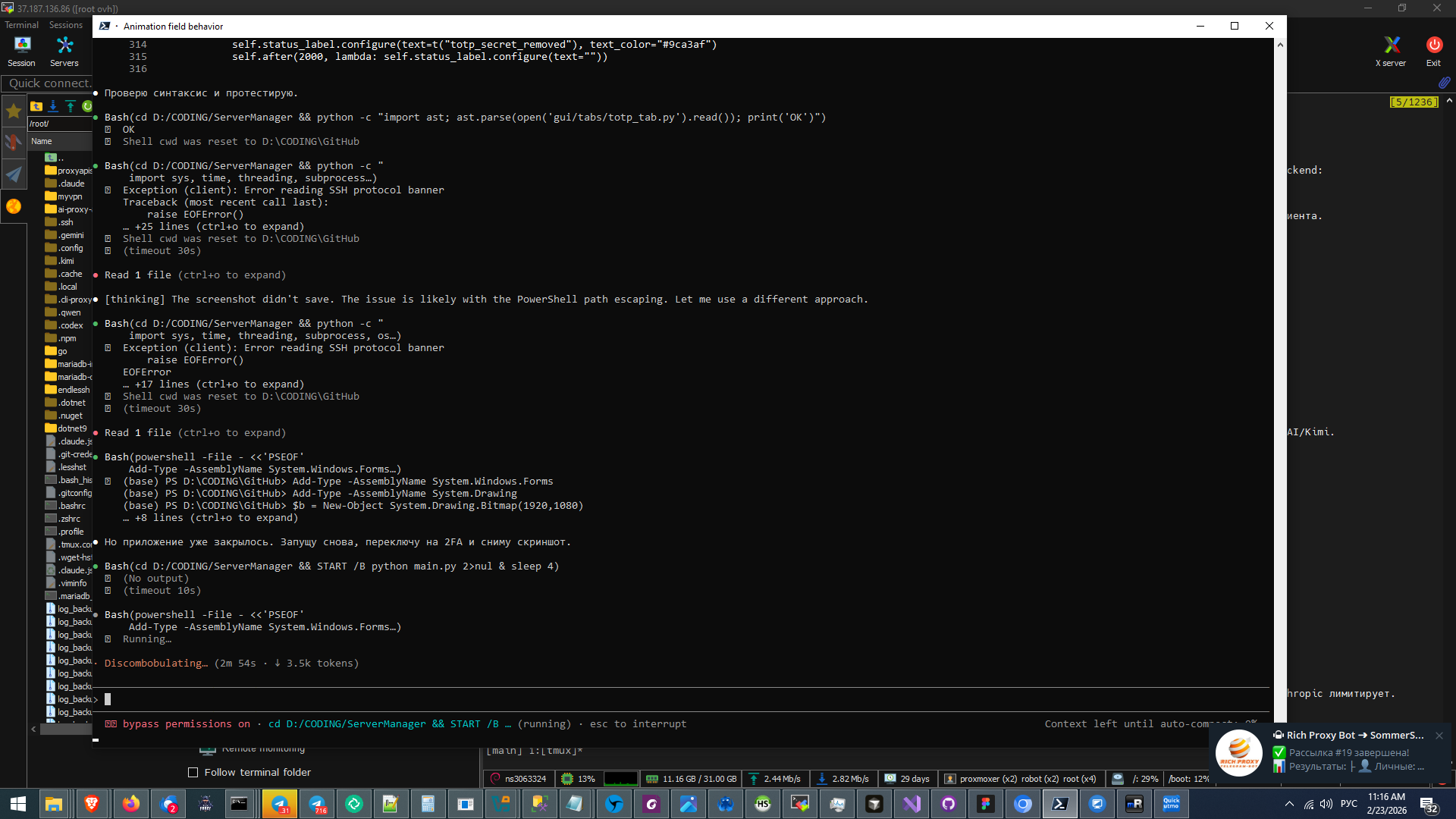Show hidden system tray icons chevron
1456x819 pixels.
click(x=1289, y=804)
